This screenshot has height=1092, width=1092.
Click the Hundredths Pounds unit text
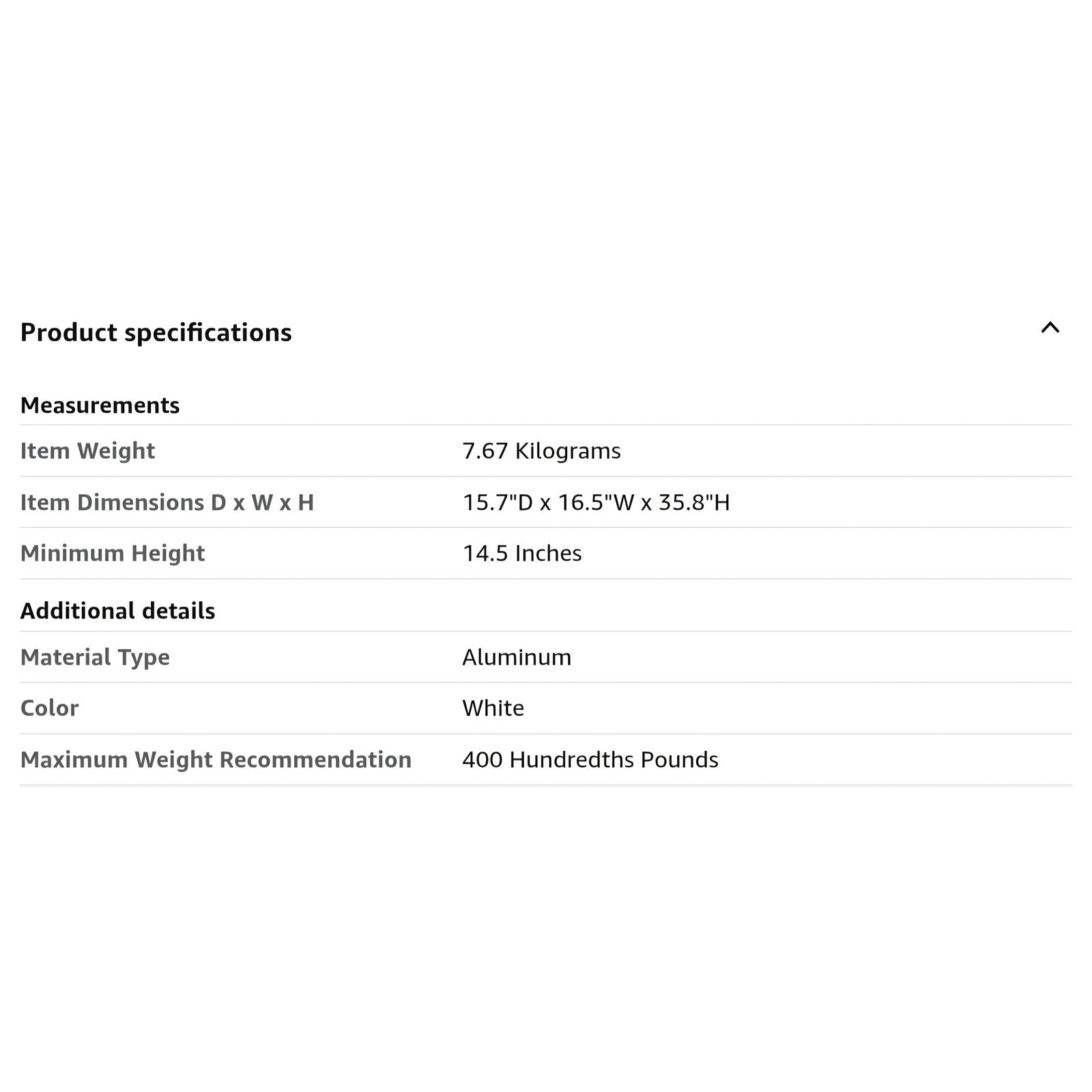tap(614, 760)
